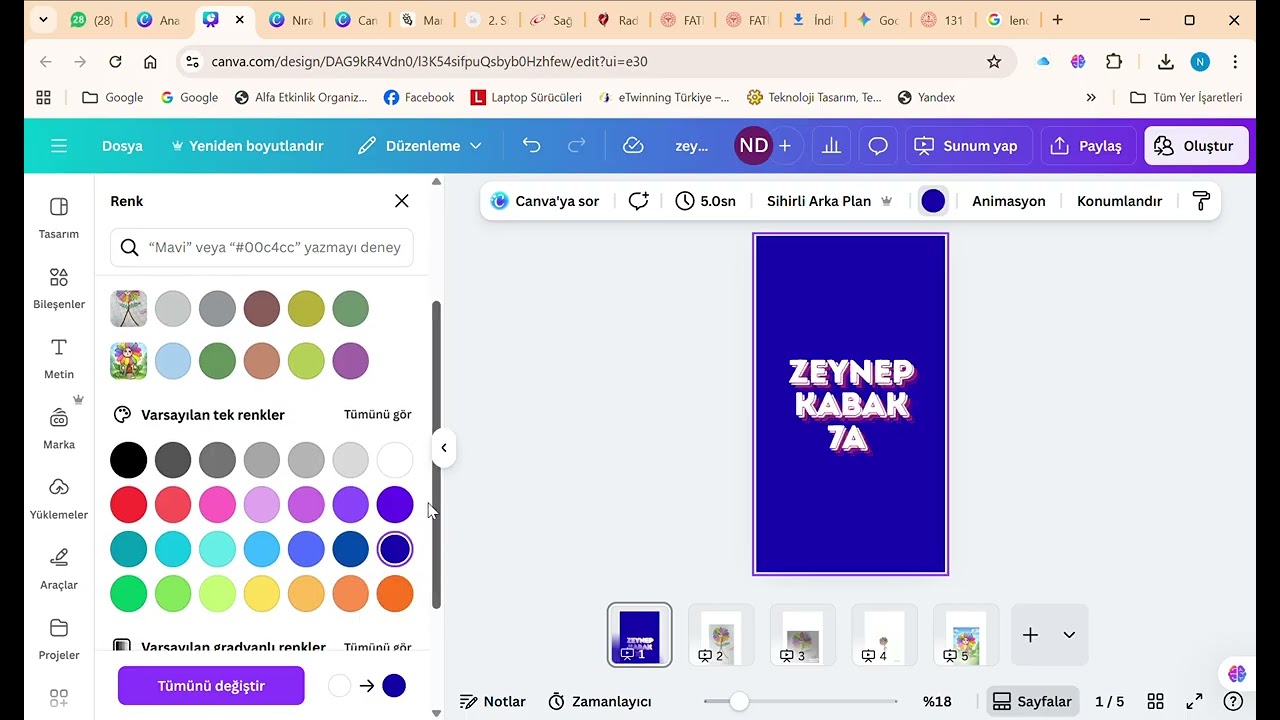This screenshot has height=720, width=1280.
Task: Toggle the Sayfalar pages view
Action: pos(1032,701)
